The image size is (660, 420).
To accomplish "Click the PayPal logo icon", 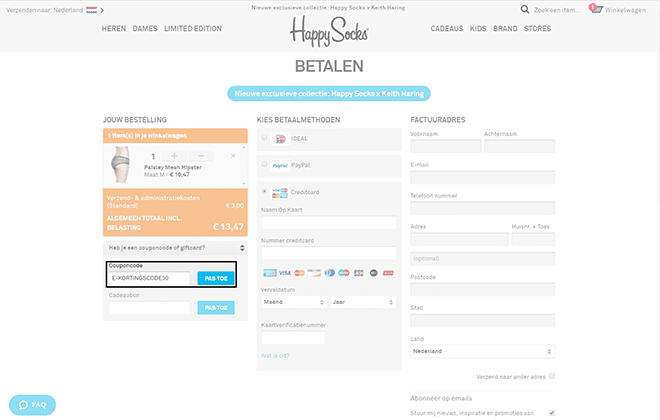I will (280, 165).
